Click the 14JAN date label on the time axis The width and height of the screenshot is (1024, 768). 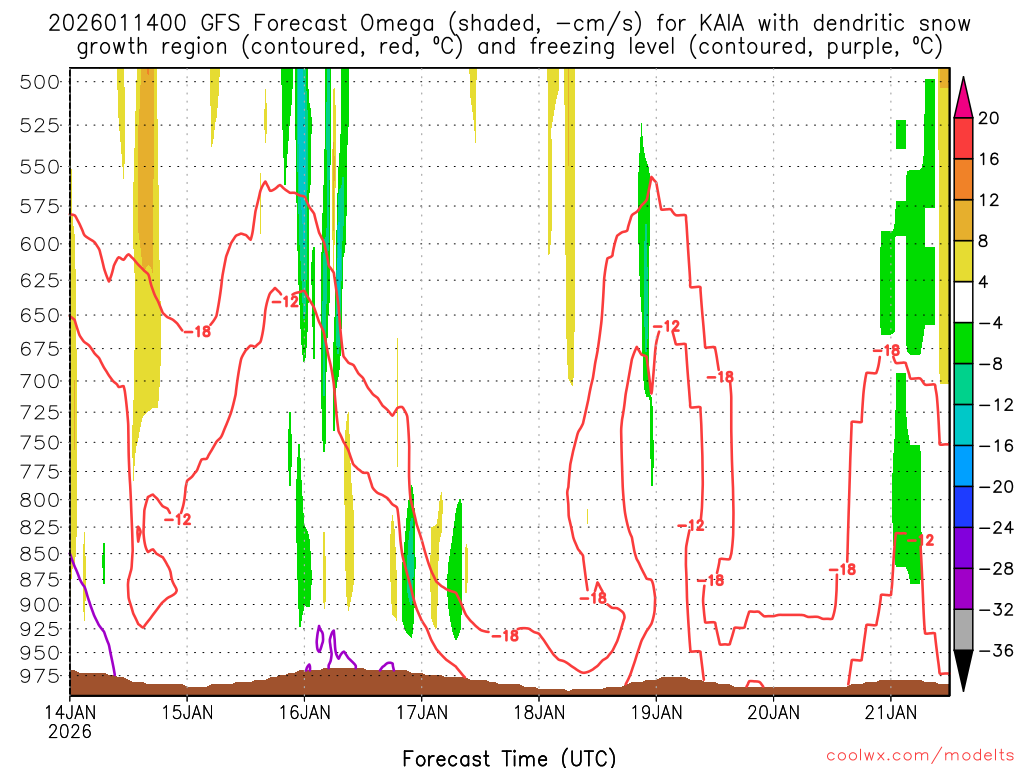pos(70,711)
